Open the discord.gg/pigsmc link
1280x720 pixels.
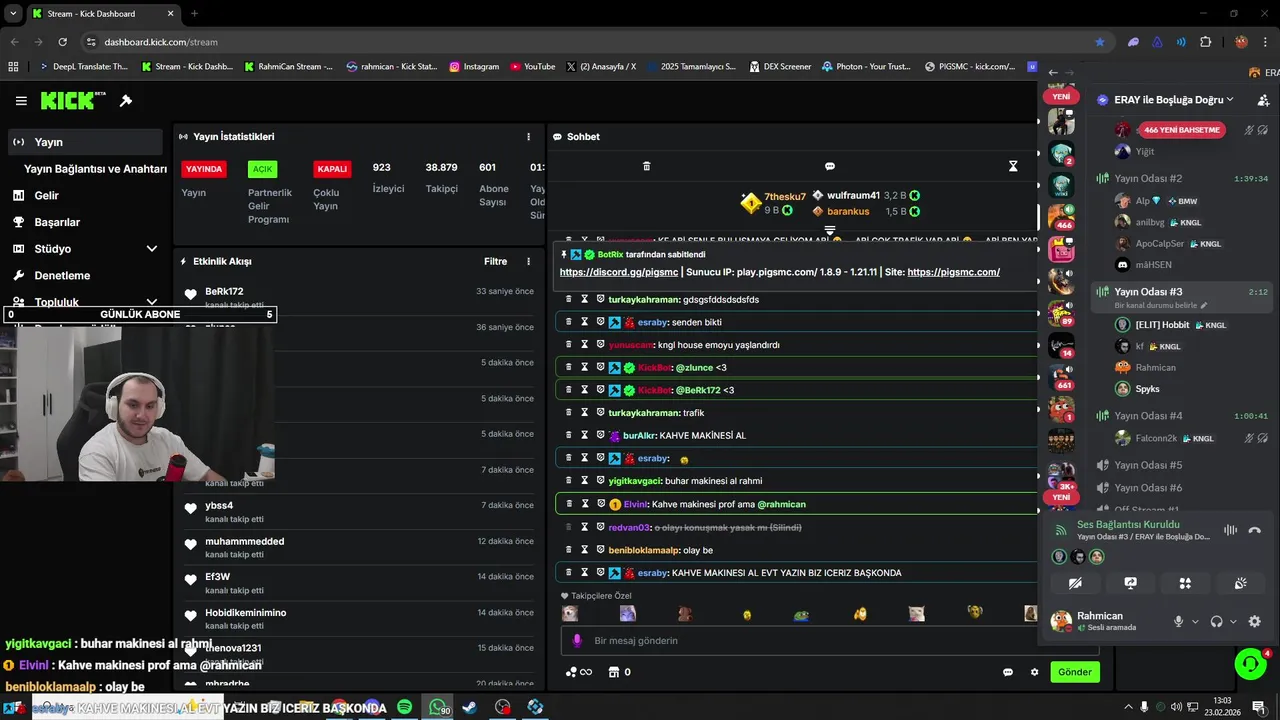point(620,272)
